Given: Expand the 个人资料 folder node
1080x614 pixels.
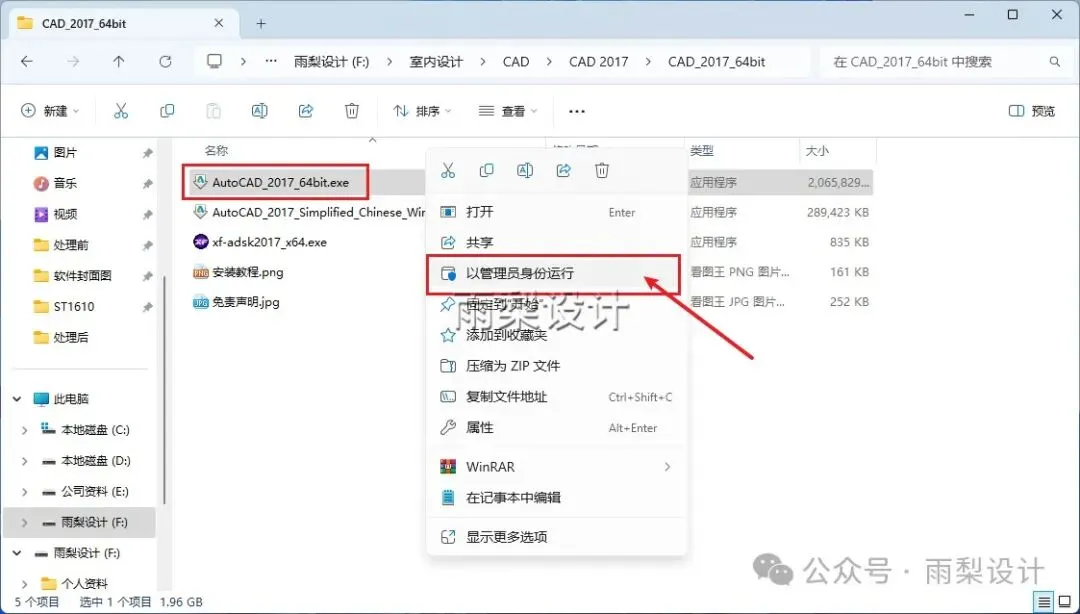Looking at the screenshot, I should (x=25, y=584).
